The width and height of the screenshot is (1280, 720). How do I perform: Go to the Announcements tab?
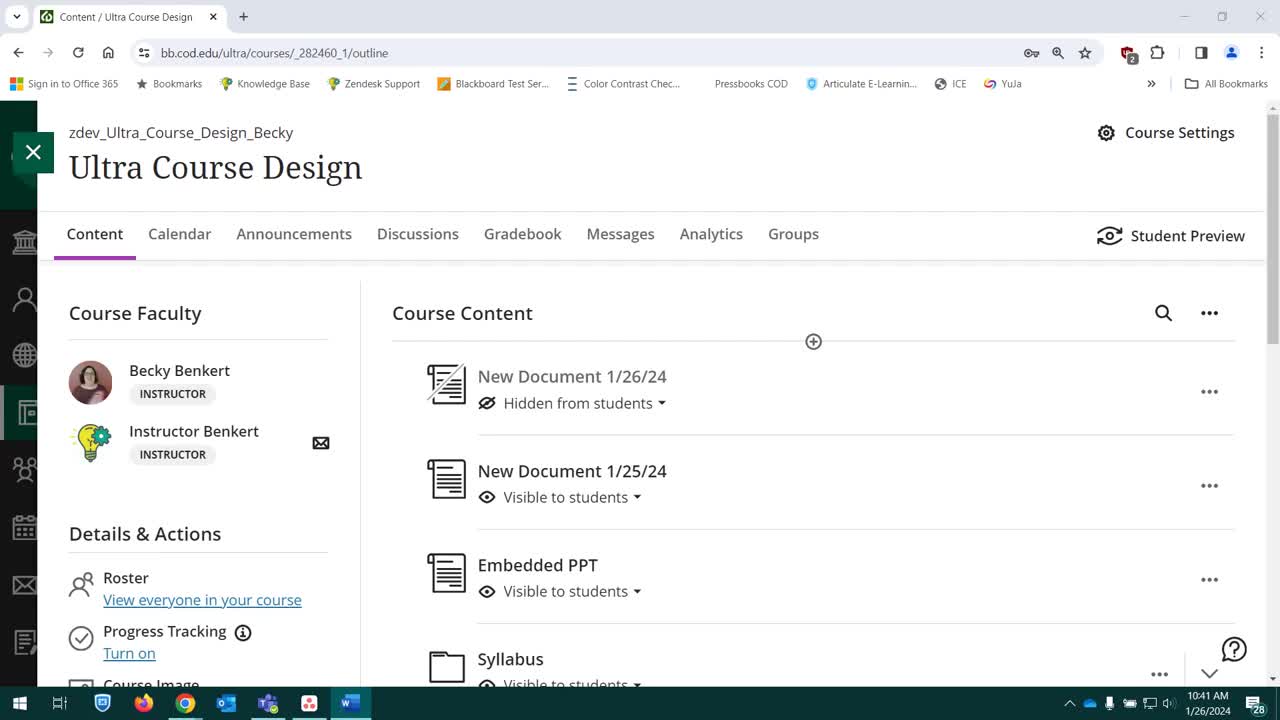(294, 234)
